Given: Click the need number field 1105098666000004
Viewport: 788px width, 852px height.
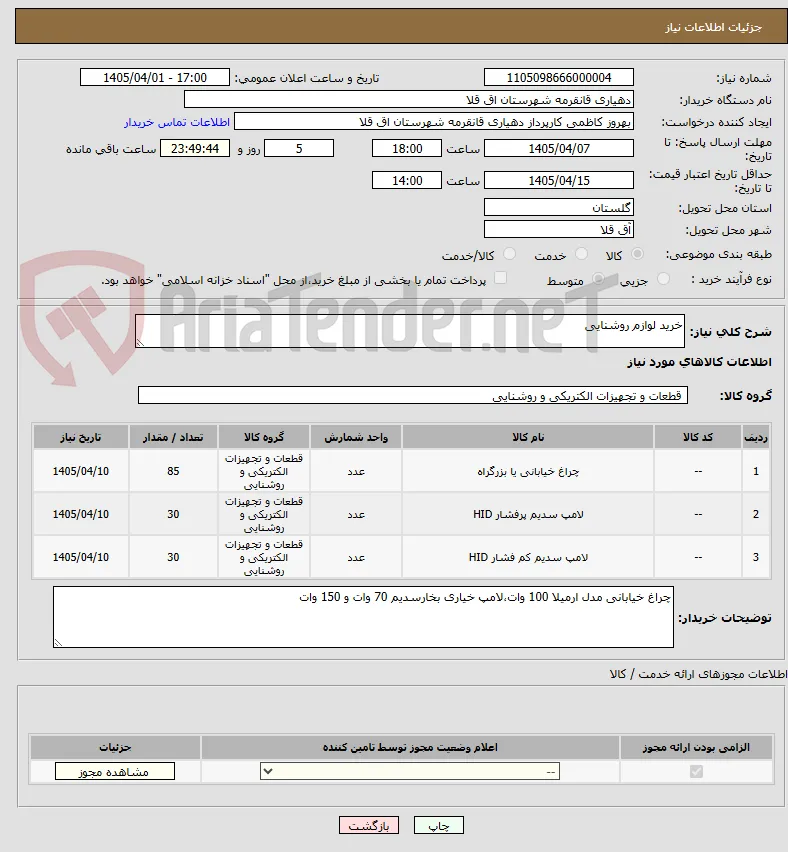Looking at the screenshot, I should (559, 78).
